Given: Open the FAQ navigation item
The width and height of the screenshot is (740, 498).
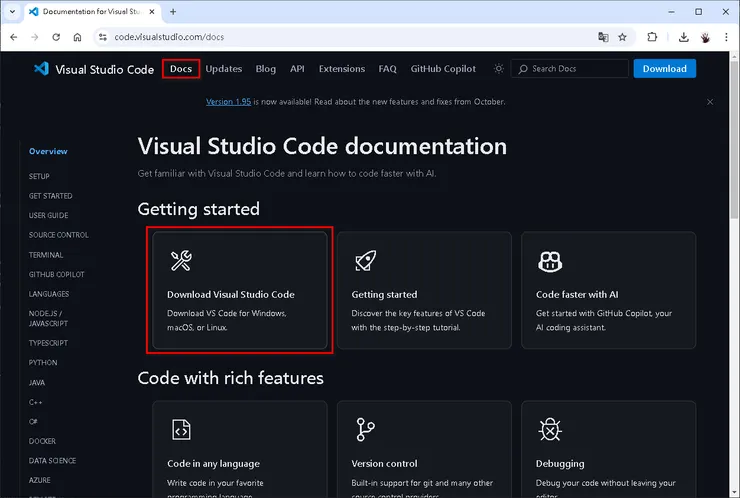Looking at the screenshot, I should coord(387,69).
